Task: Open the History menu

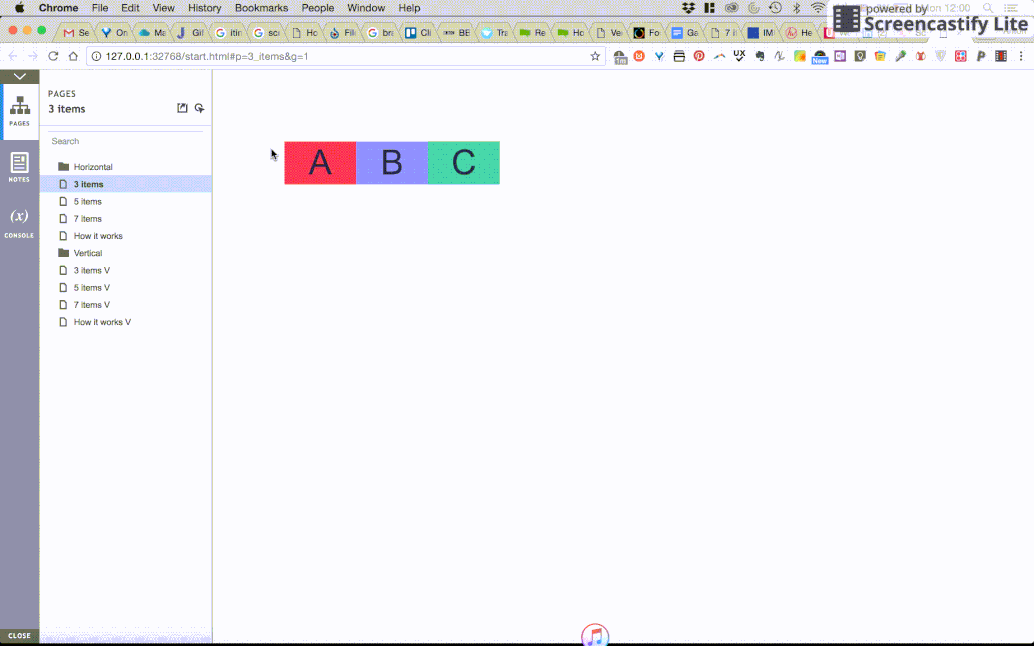Action: click(x=204, y=7)
